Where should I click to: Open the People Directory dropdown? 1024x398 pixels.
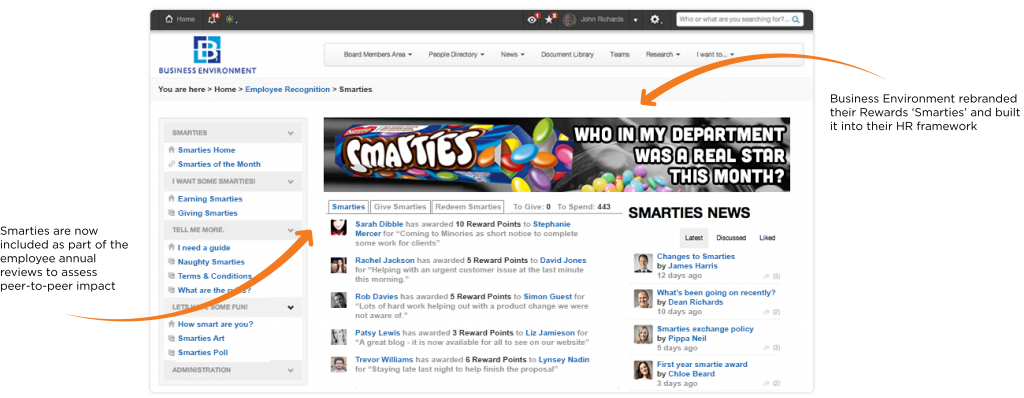click(456, 55)
